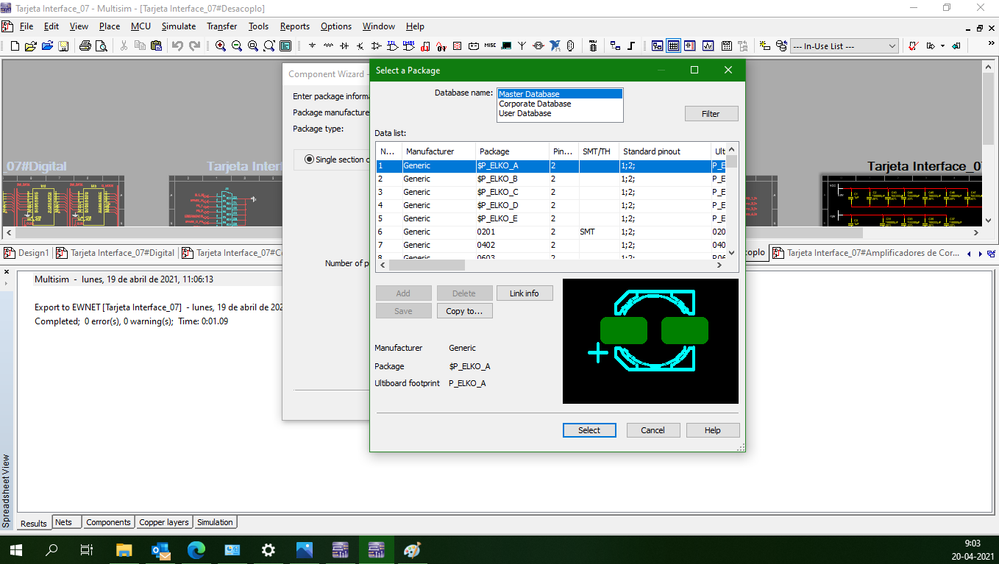Open the MCU menu

[141, 26]
